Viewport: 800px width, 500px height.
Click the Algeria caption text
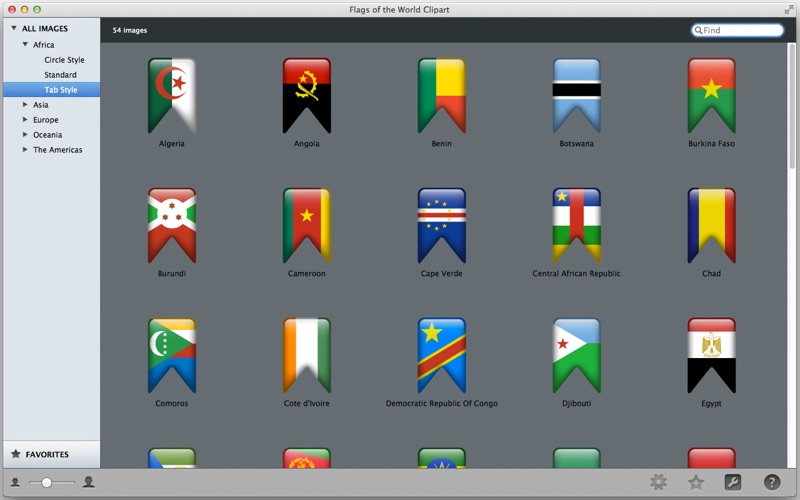coord(172,143)
